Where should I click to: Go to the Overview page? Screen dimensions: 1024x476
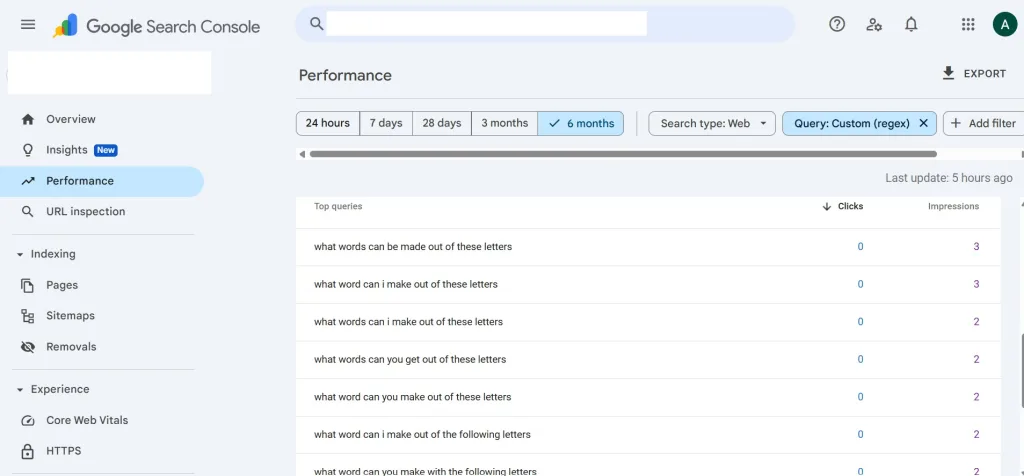click(x=70, y=119)
